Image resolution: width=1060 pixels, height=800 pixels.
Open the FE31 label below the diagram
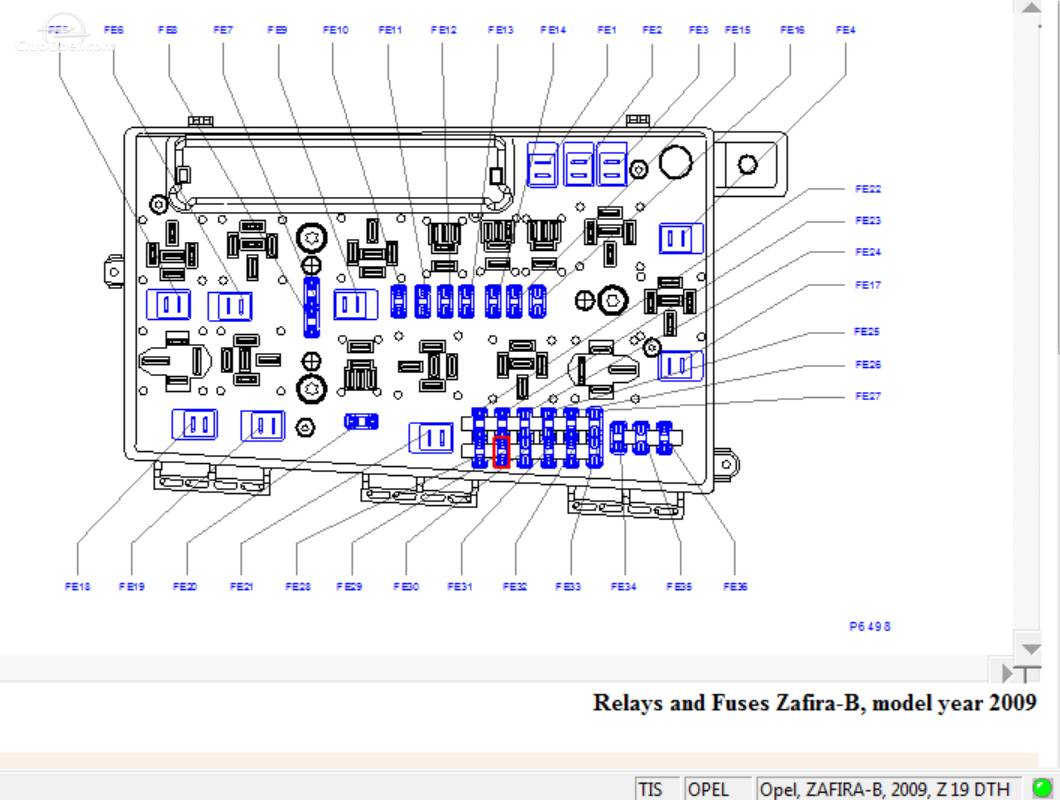point(460,586)
